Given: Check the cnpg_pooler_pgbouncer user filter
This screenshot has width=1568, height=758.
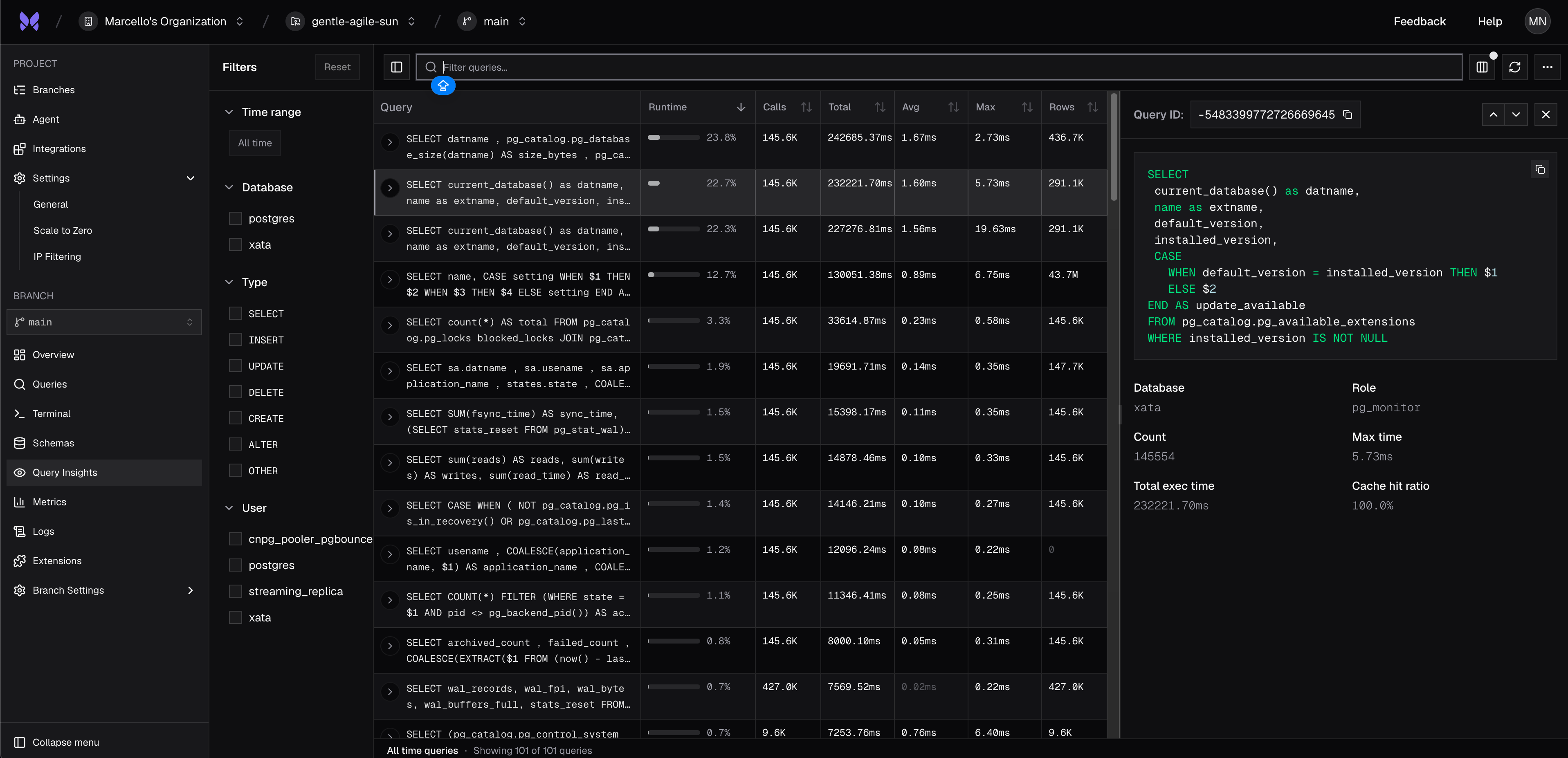Looking at the screenshot, I should tap(236, 539).
